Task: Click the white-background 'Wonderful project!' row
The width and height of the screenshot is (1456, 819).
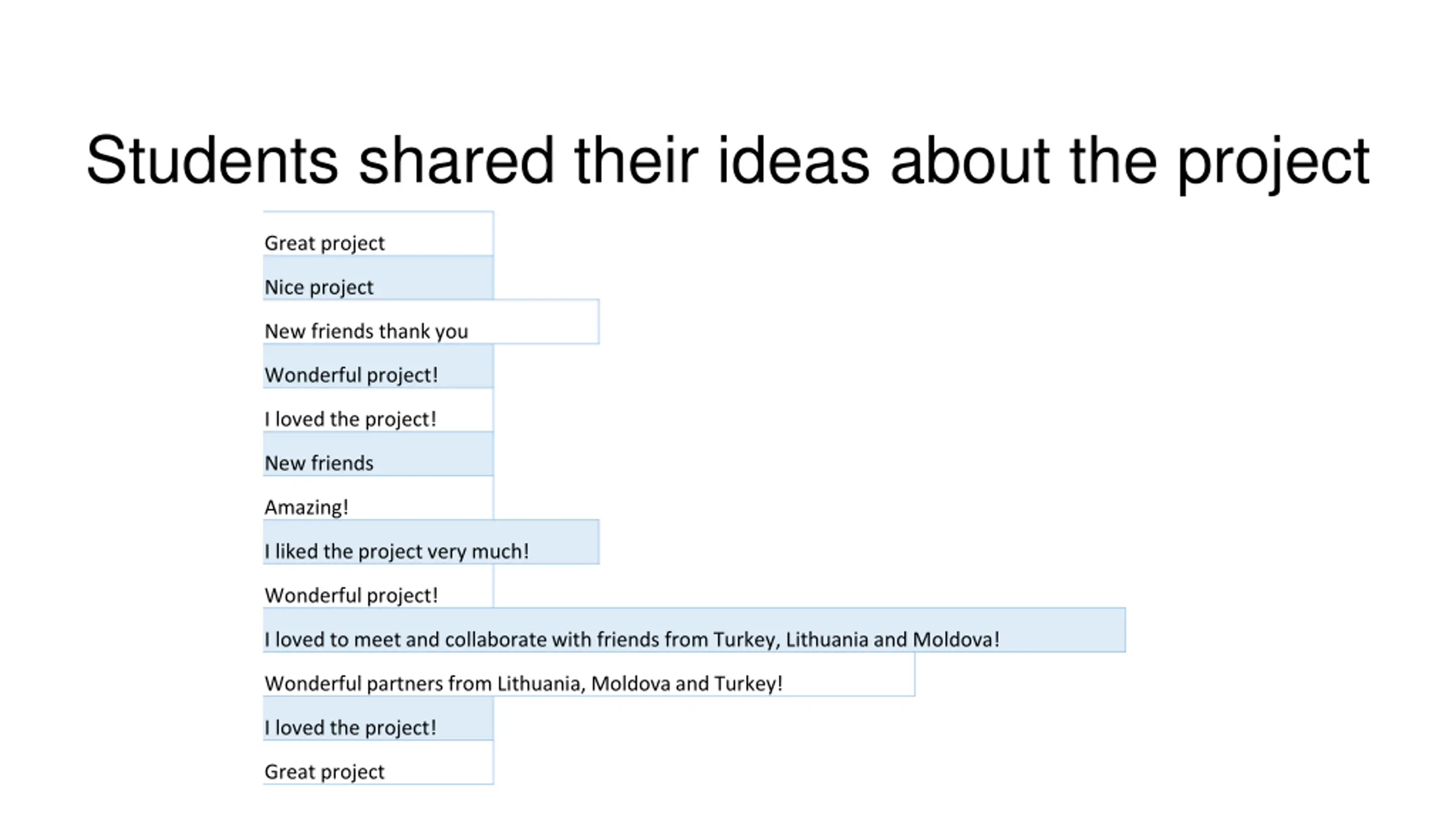Action: pyautogui.click(x=378, y=586)
